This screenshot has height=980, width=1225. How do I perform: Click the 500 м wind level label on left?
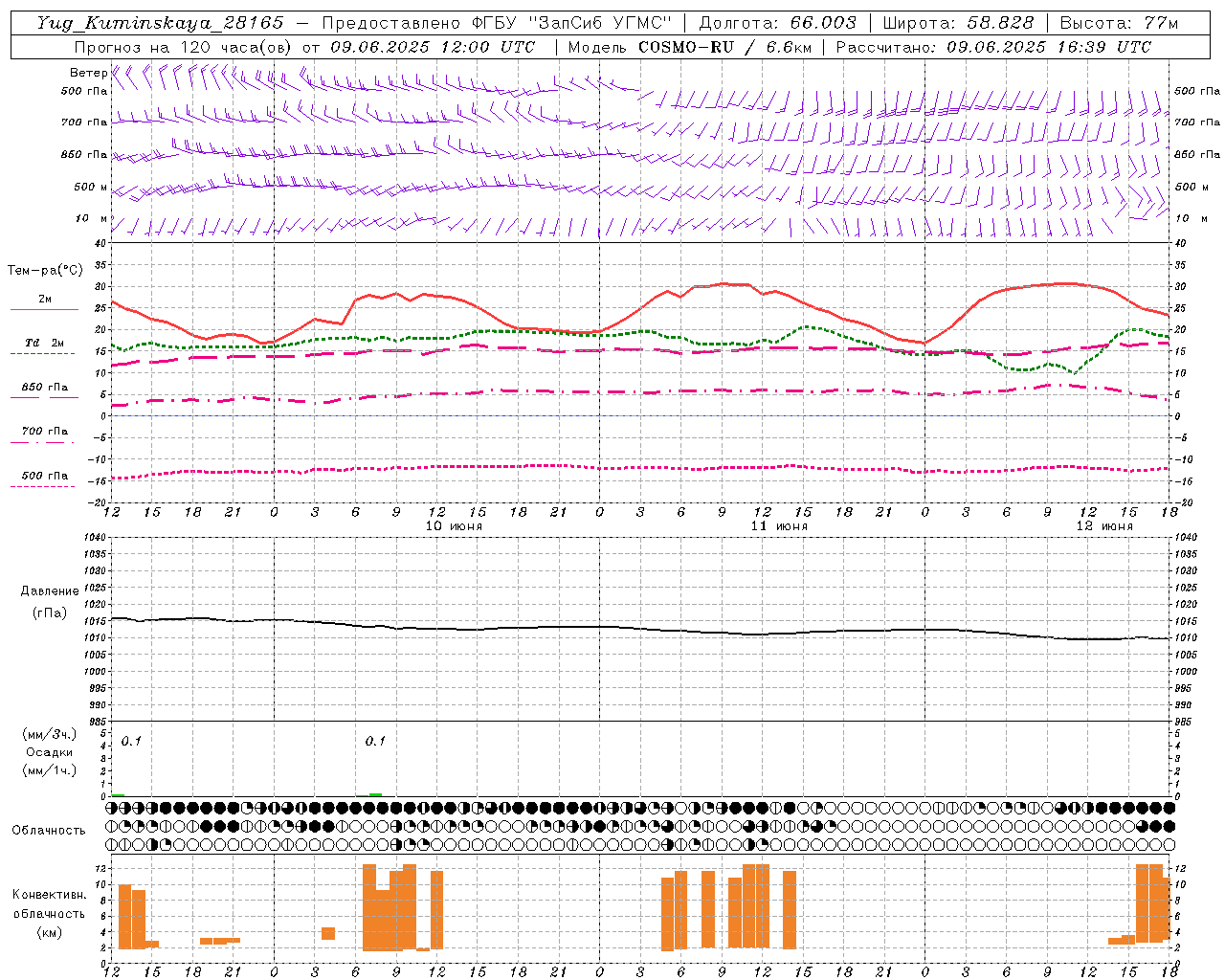[91, 188]
